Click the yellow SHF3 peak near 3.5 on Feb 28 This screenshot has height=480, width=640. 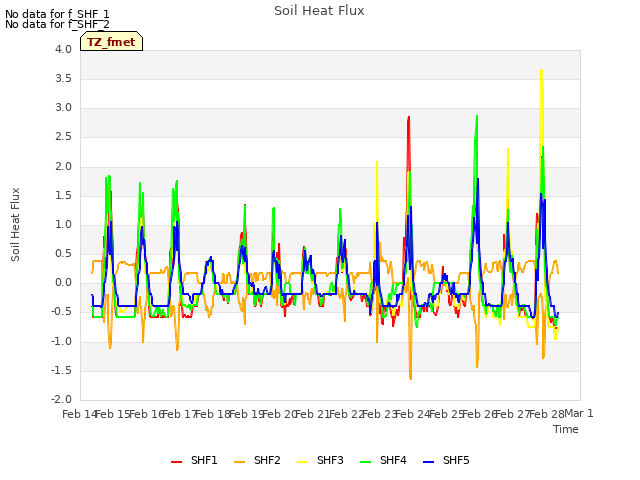pyautogui.click(x=542, y=71)
